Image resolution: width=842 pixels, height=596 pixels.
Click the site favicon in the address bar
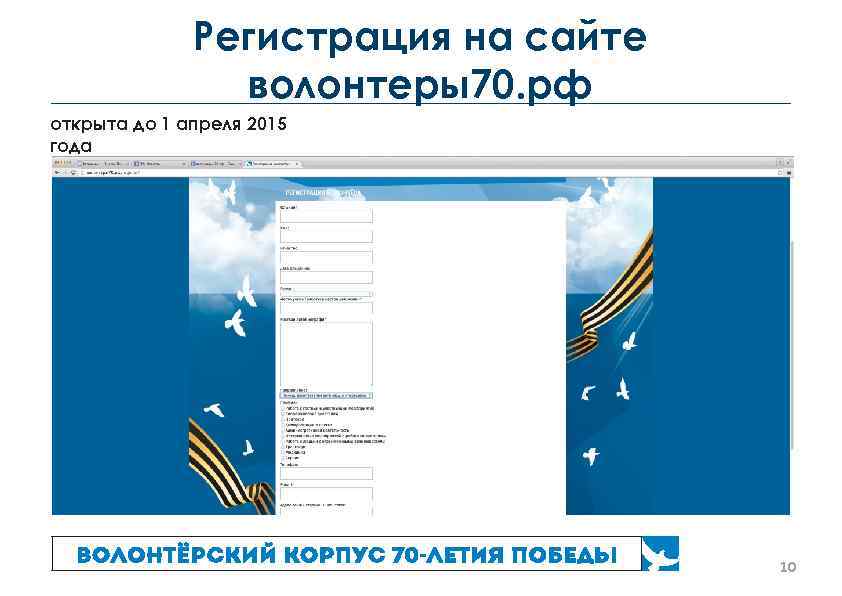pos(84,171)
